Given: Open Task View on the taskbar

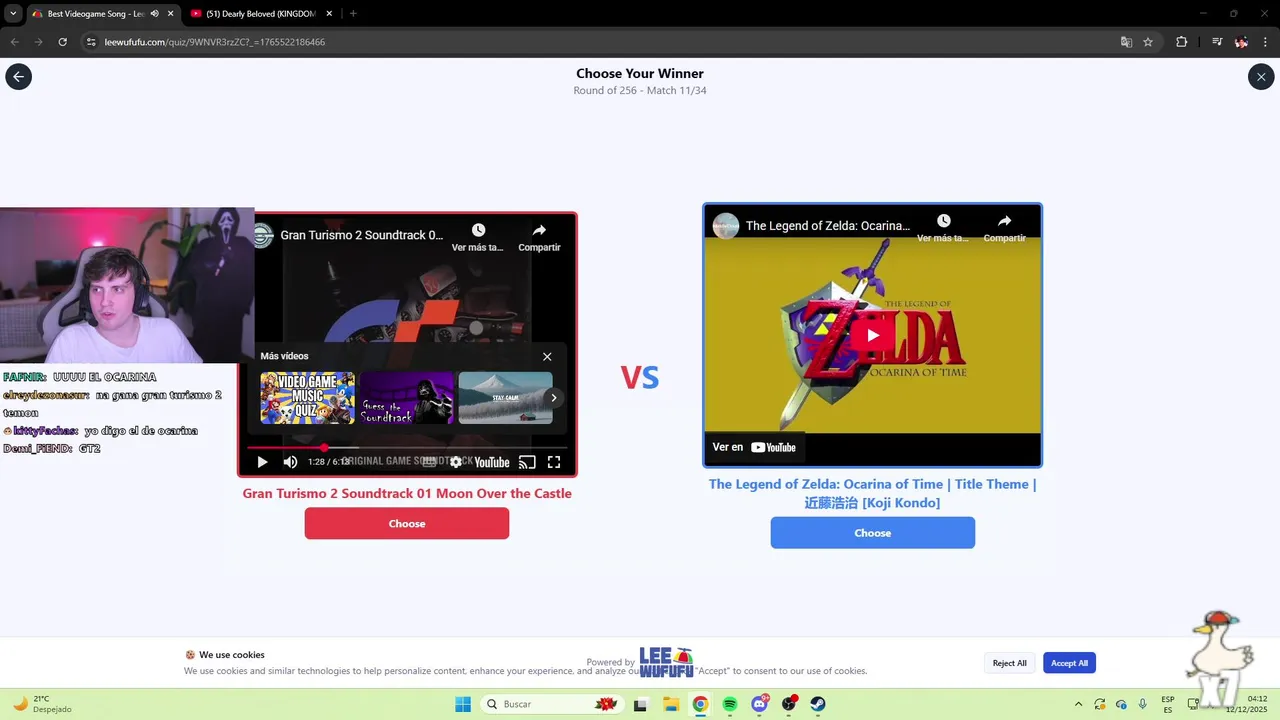Looking at the screenshot, I should tap(640, 704).
